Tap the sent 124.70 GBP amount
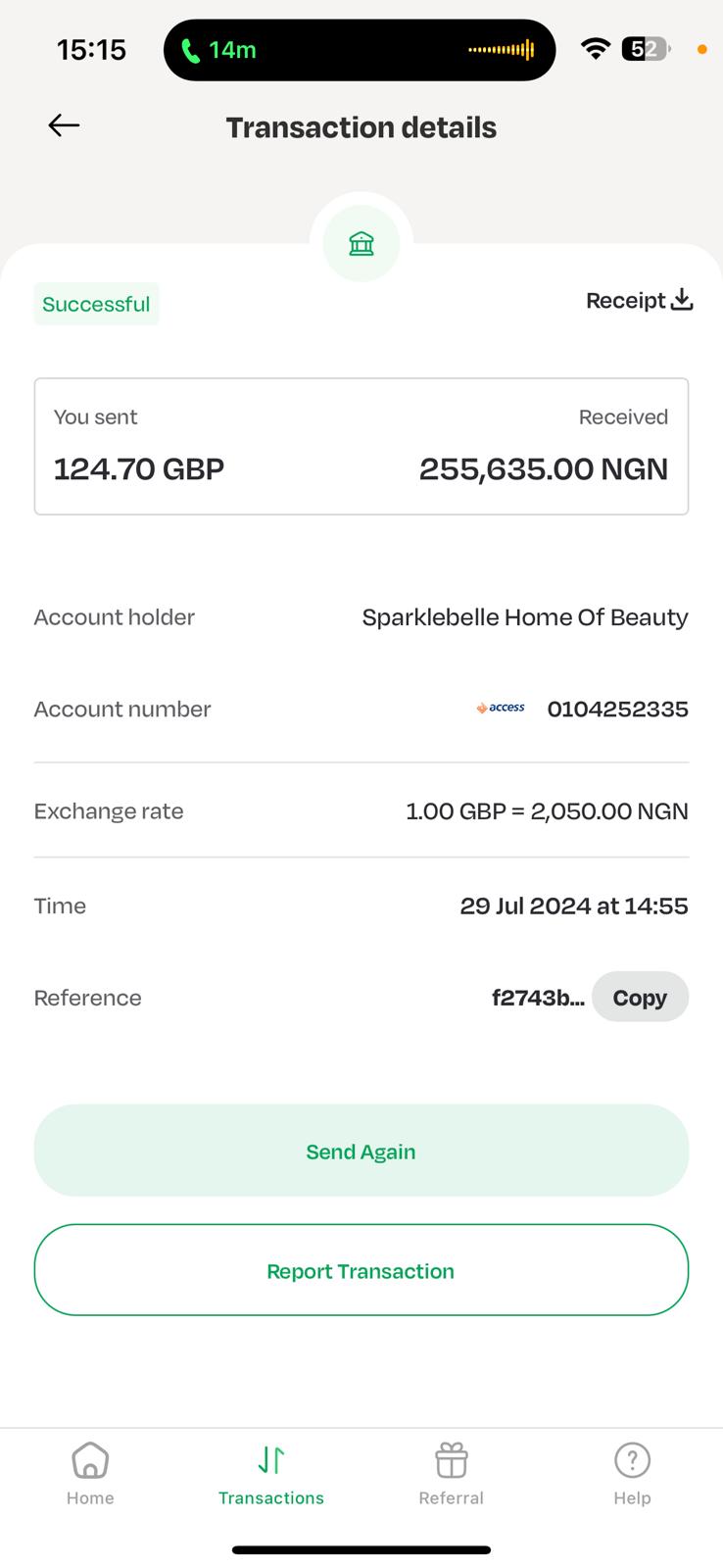The image size is (723, 1568). pyautogui.click(x=139, y=468)
